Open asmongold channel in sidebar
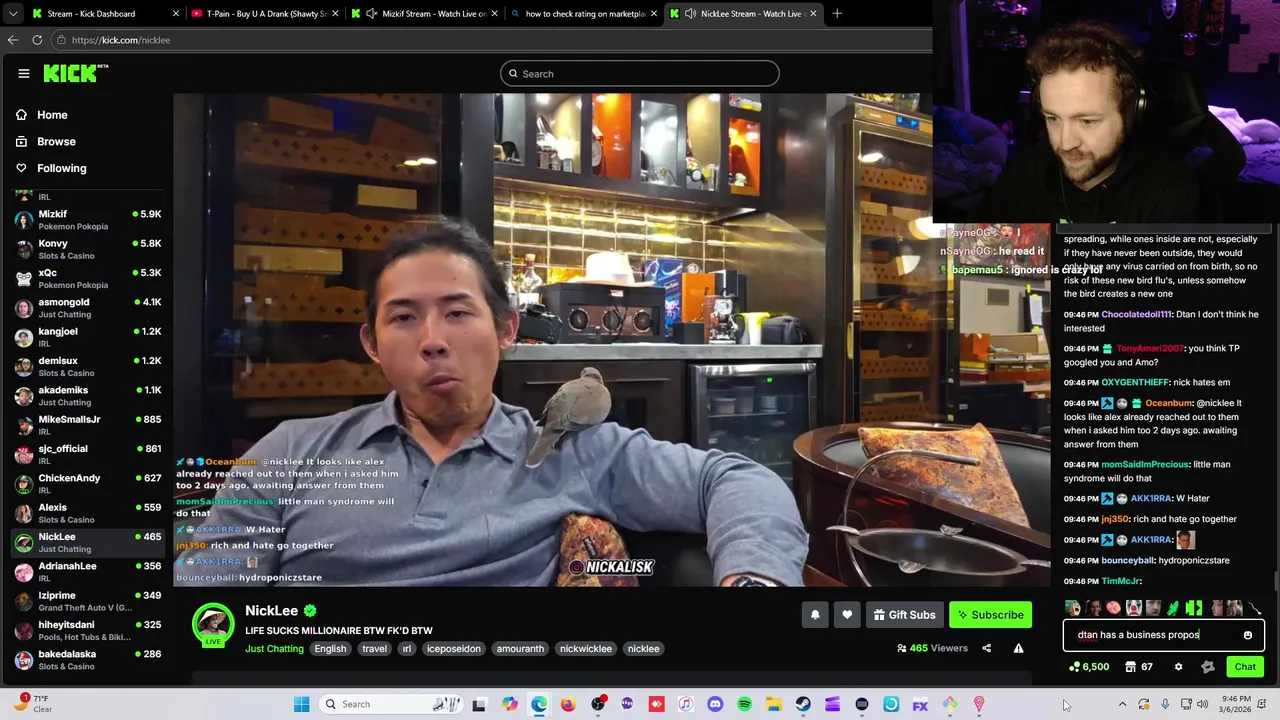Image resolution: width=1280 pixels, height=720 pixels. tap(87, 308)
